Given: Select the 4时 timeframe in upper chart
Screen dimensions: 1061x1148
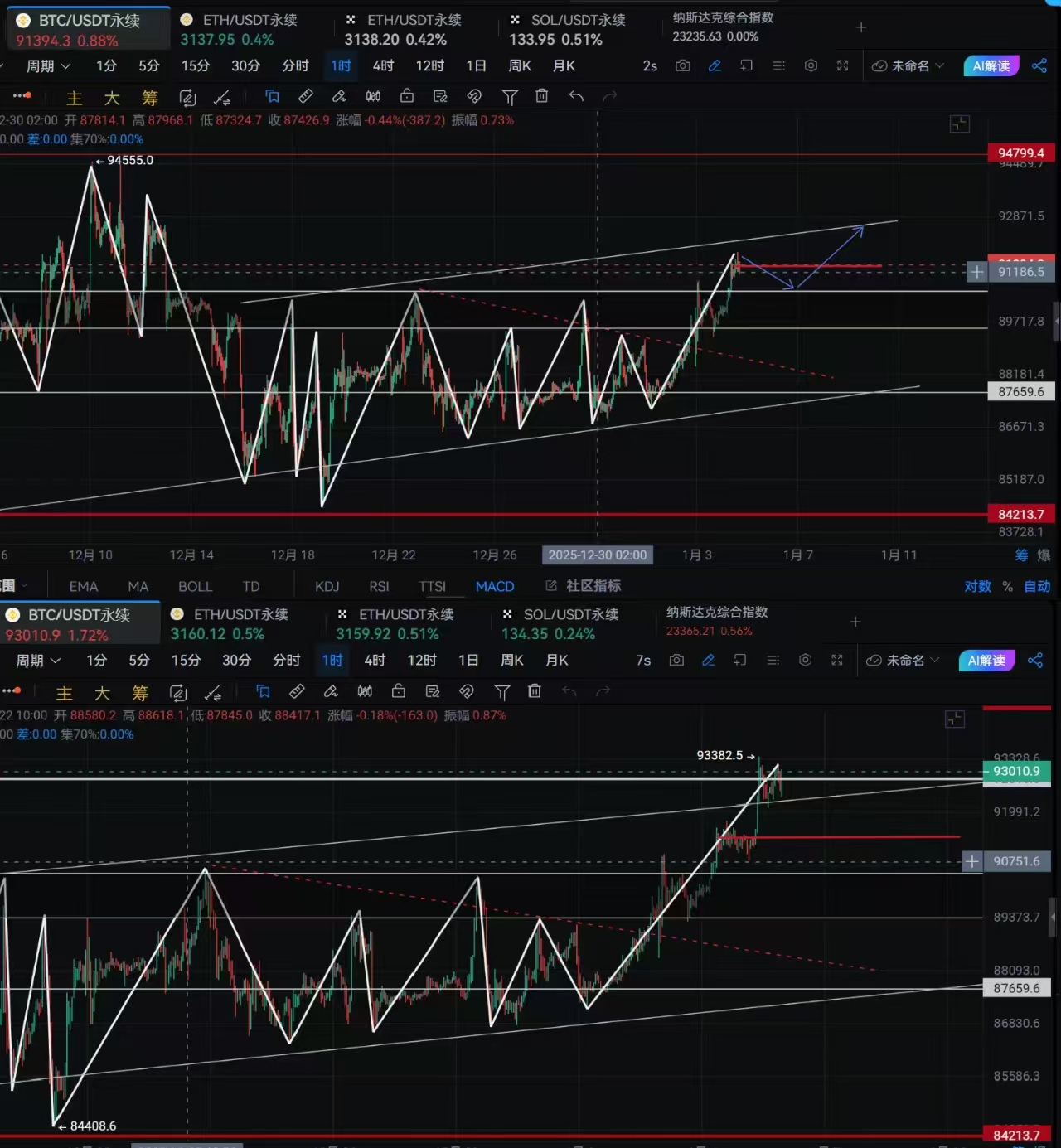Looking at the screenshot, I should pyautogui.click(x=383, y=65).
